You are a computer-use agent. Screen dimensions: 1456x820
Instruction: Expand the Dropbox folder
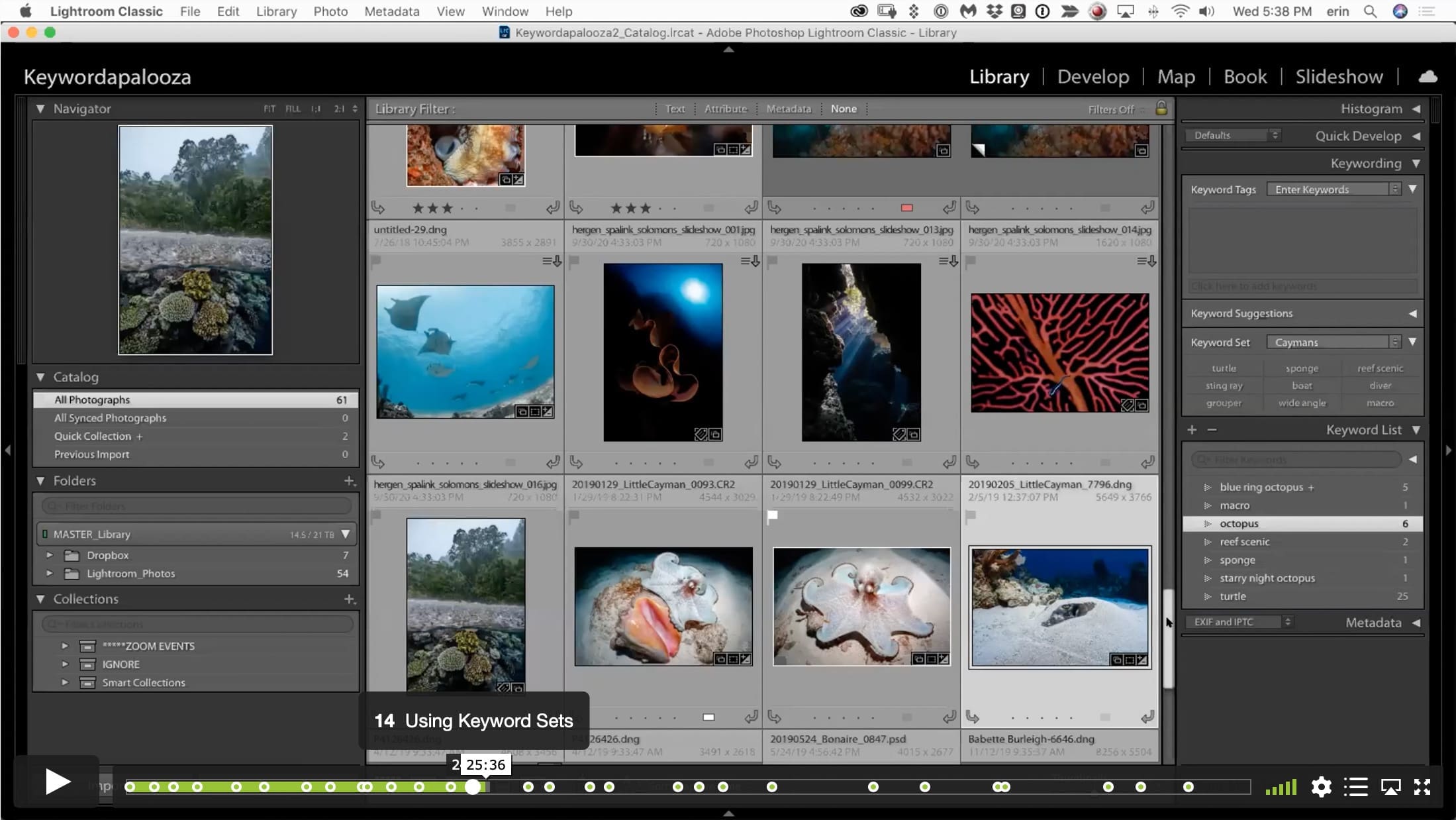tap(50, 555)
